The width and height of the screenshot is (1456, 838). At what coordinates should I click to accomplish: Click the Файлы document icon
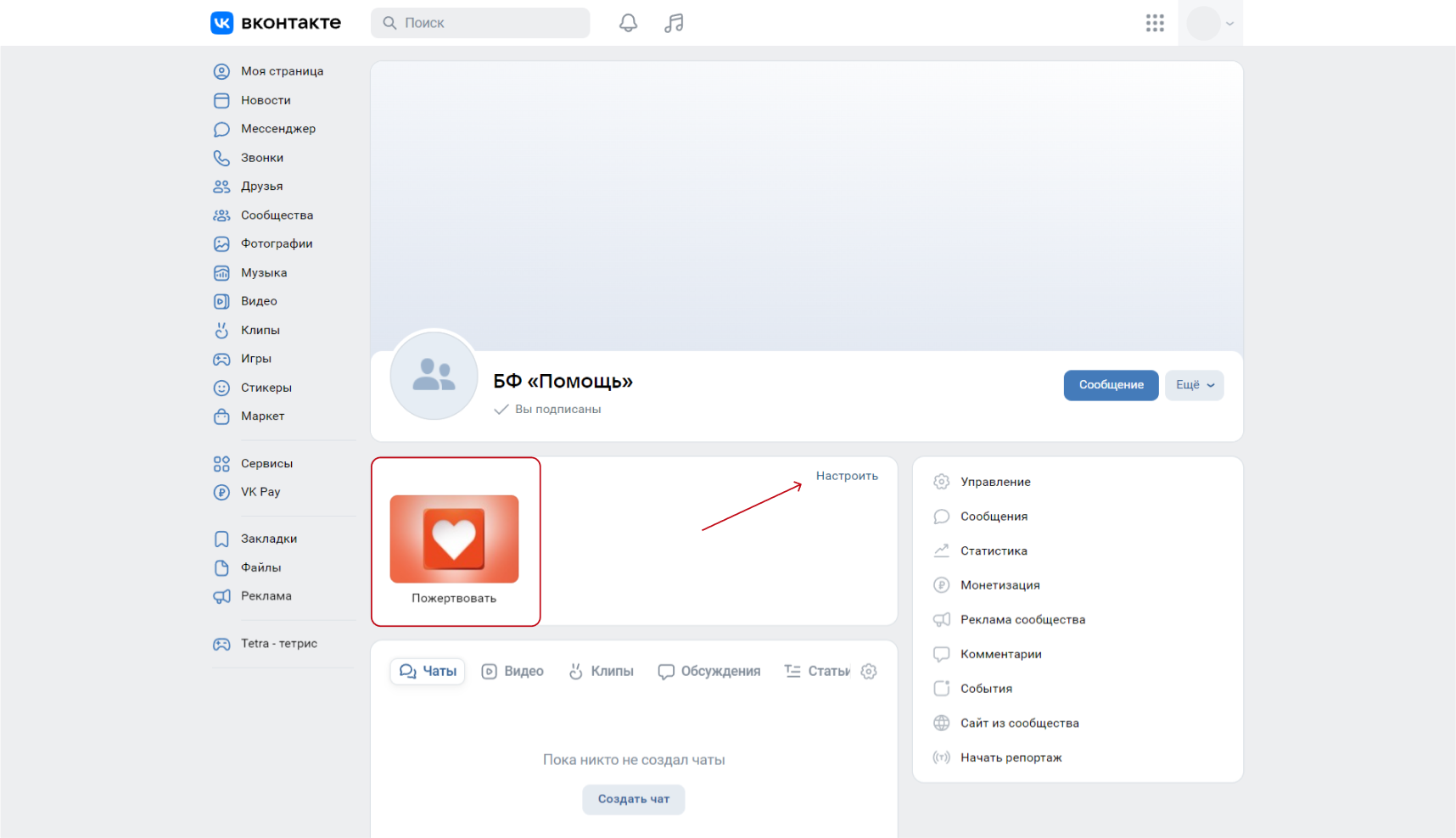pyautogui.click(x=221, y=567)
